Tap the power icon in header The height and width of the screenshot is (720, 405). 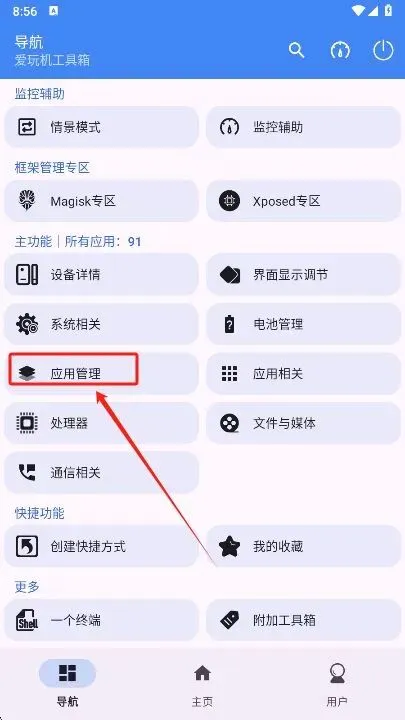383,50
